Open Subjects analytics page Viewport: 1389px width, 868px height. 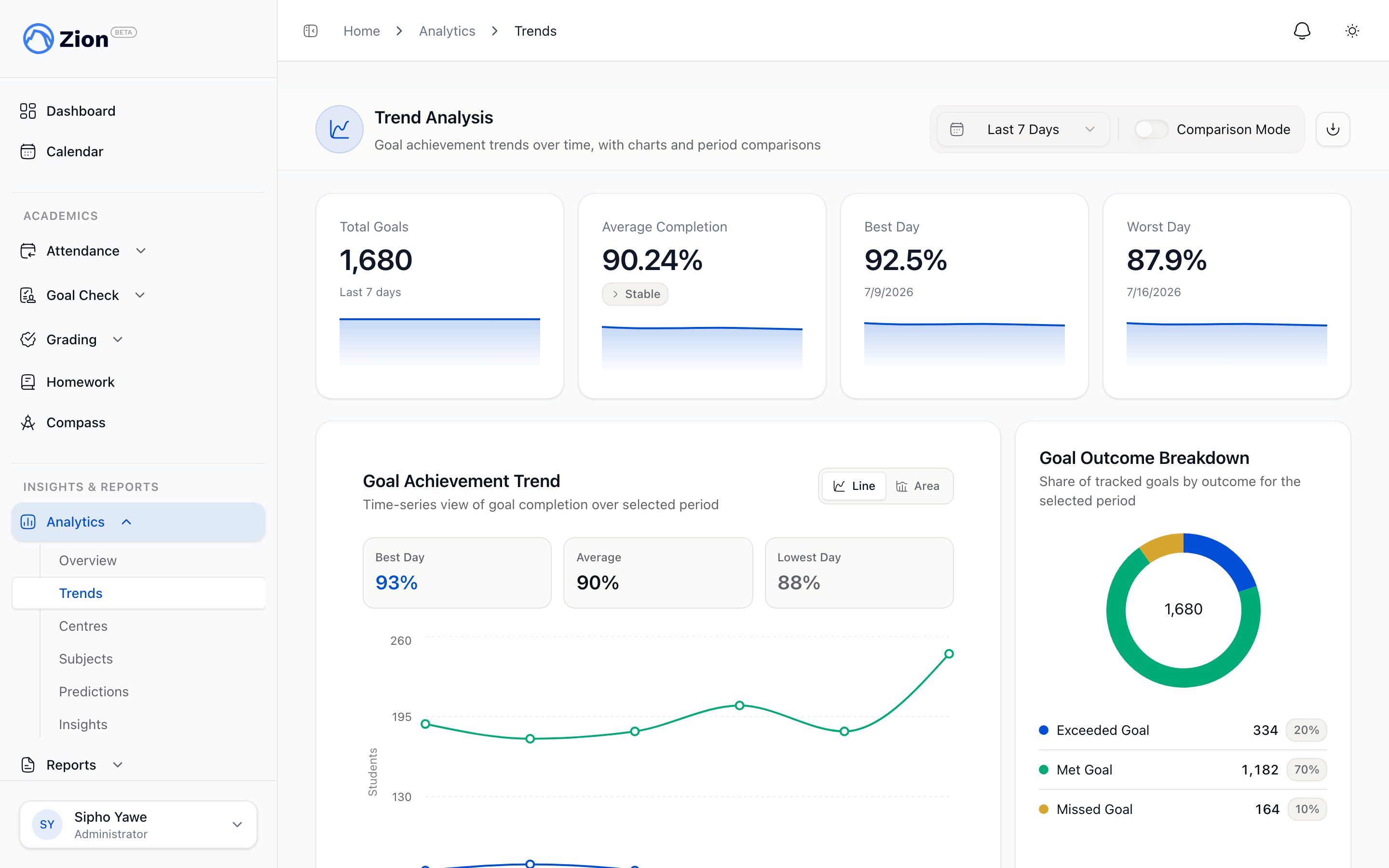tap(86, 658)
